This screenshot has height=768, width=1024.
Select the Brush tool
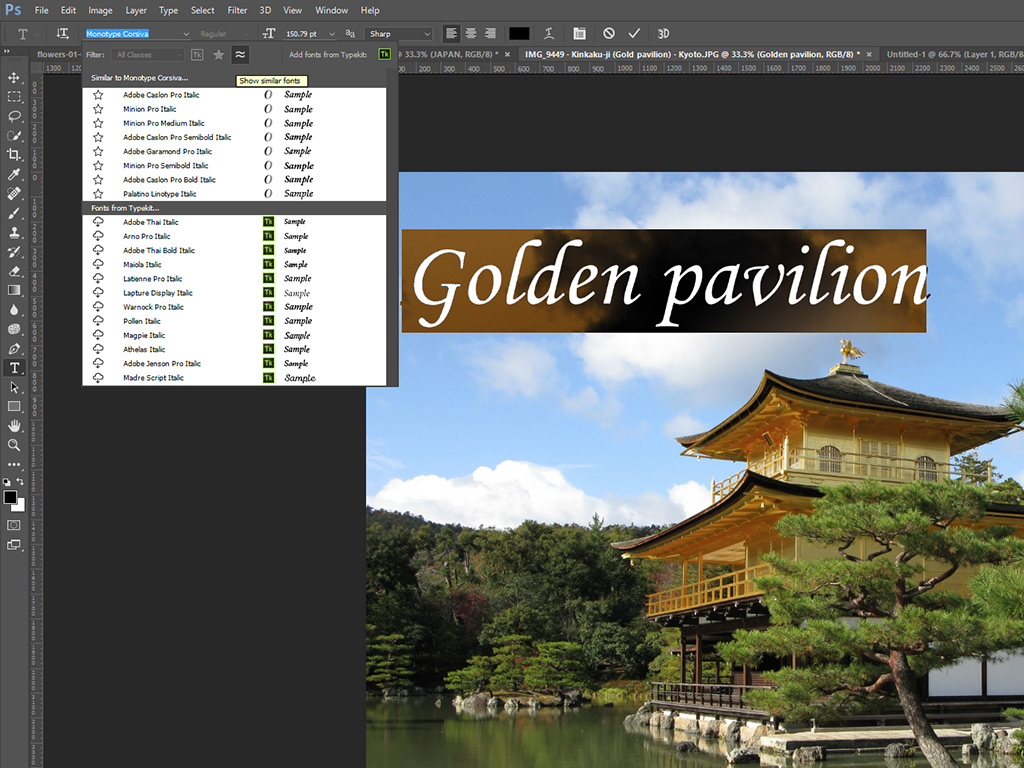point(14,212)
